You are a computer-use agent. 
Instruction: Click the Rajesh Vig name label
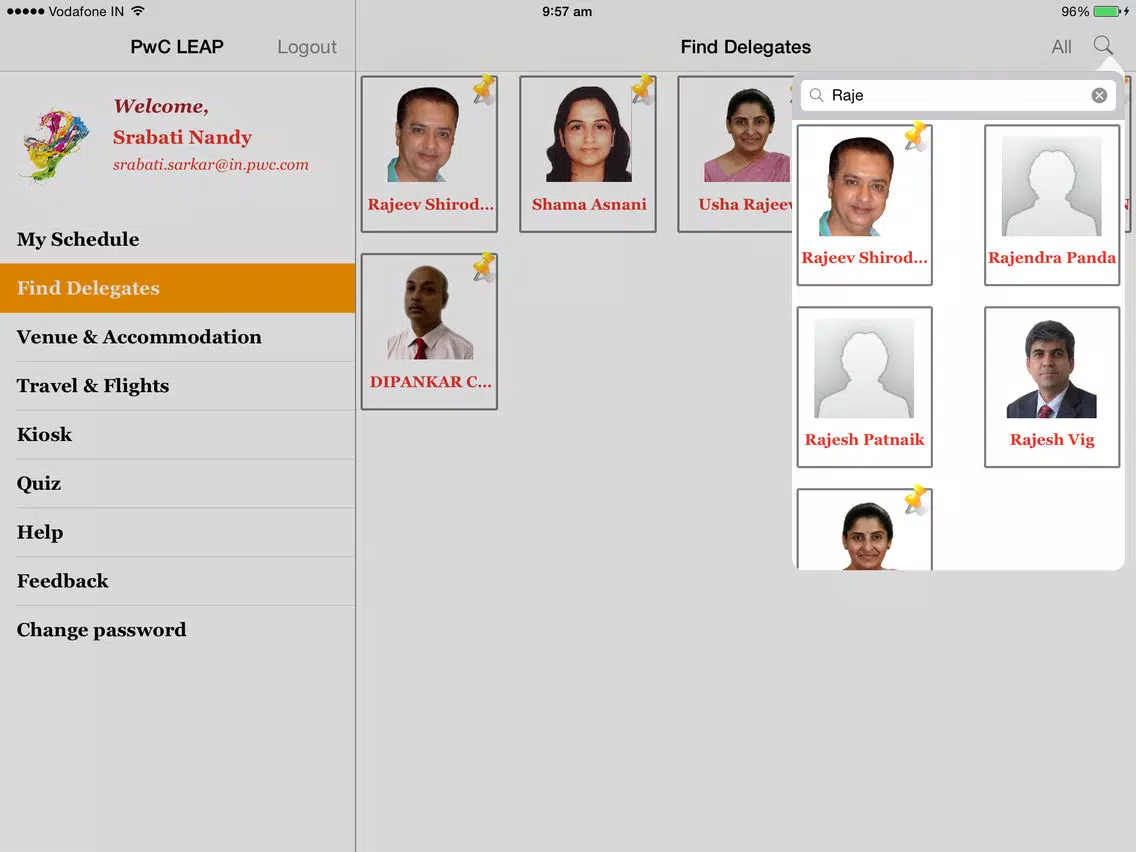(x=1052, y=440)
